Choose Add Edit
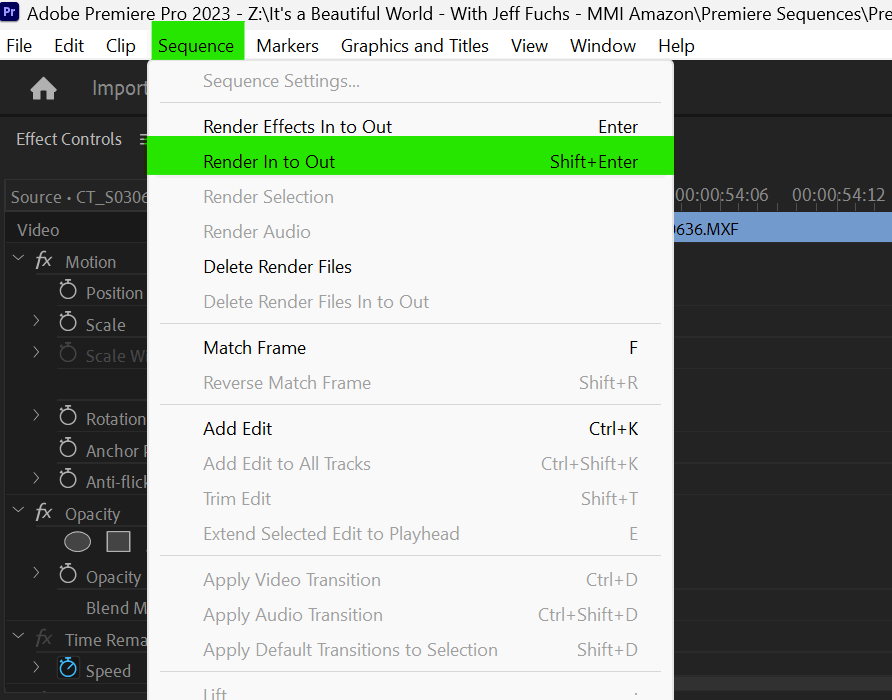892x700 pixels. 410,428
